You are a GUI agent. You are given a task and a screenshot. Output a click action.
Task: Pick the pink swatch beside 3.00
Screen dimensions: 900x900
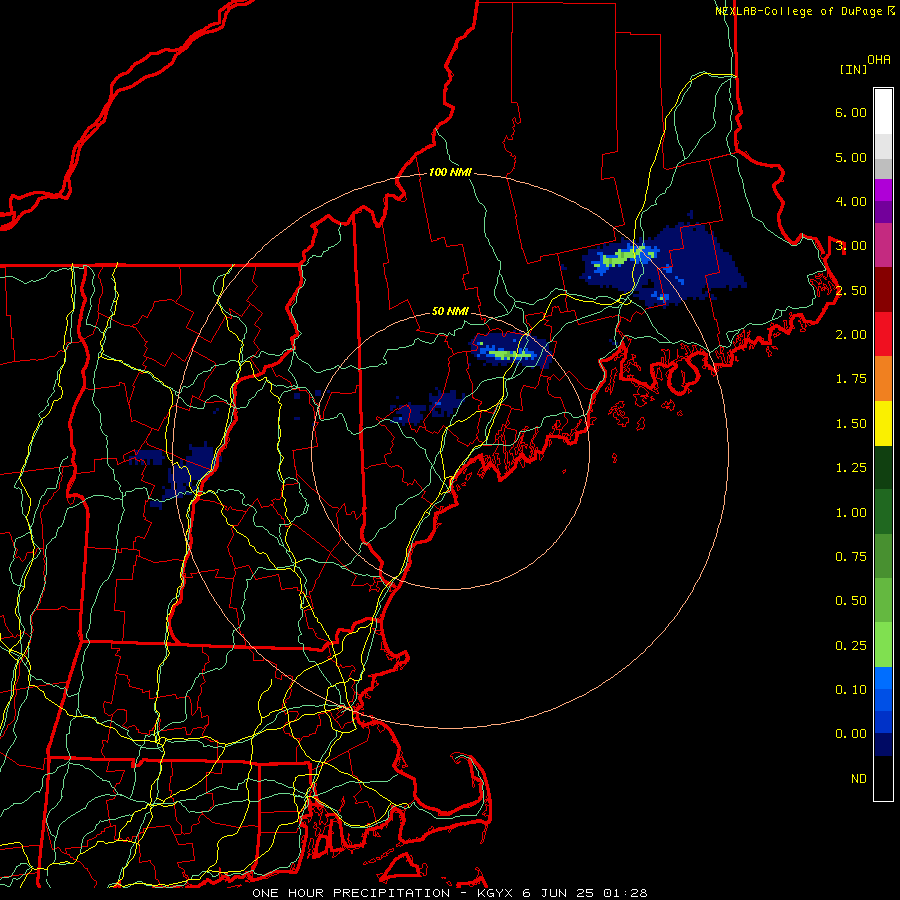point(883,245)
